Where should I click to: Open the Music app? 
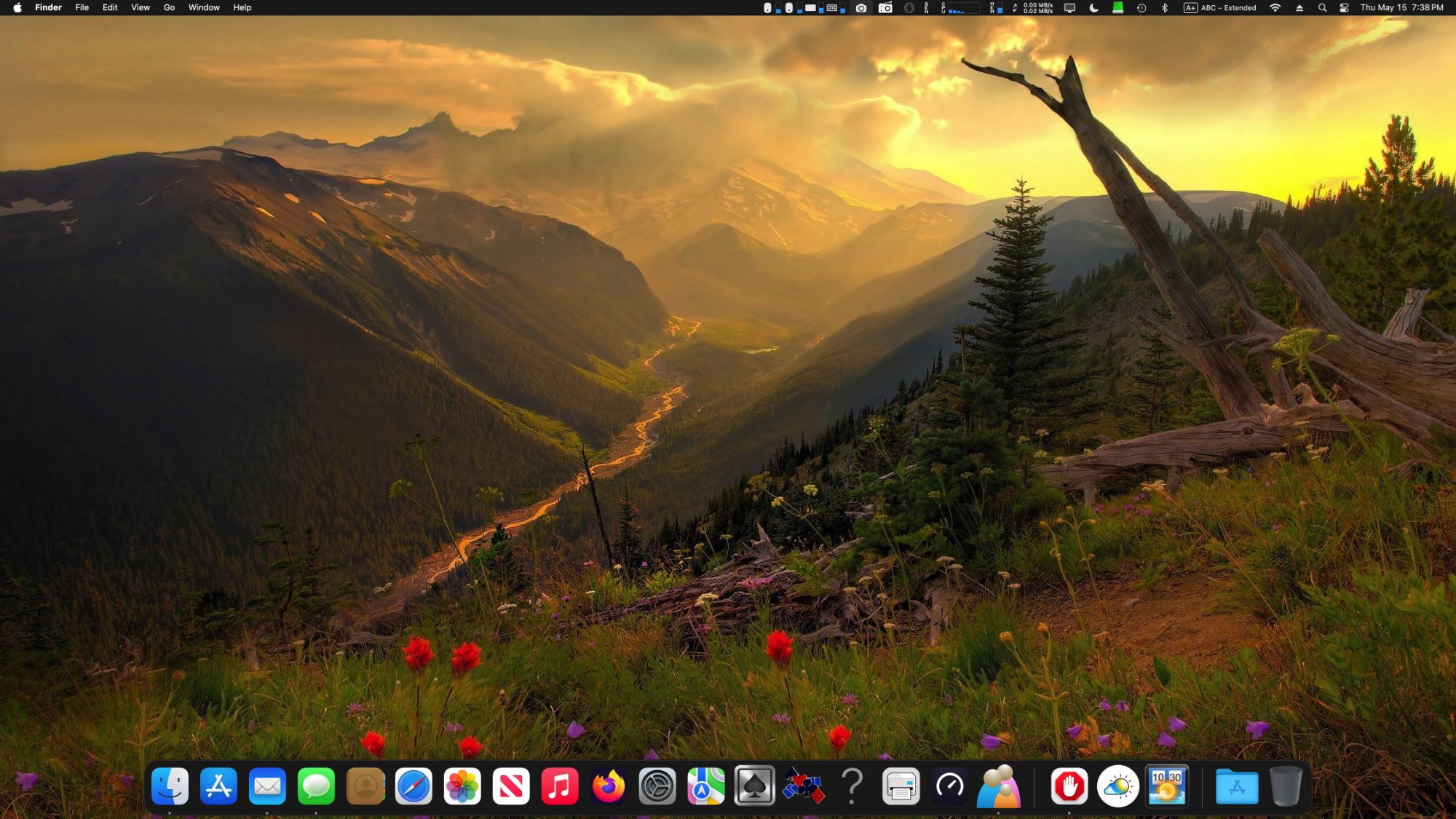tap(560, 786)
